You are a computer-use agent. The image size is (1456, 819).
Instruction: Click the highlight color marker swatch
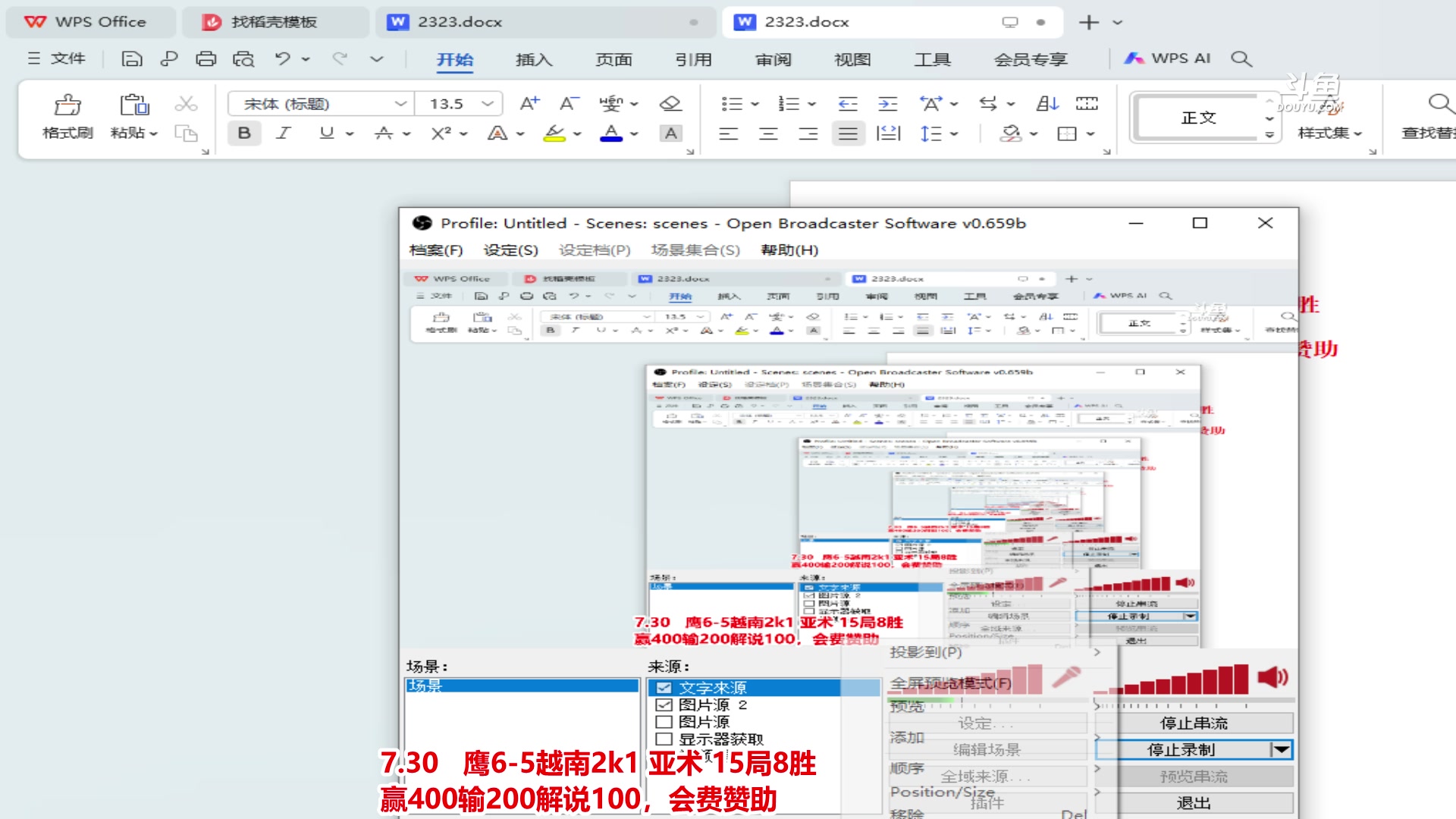click(x=554, y=133)
